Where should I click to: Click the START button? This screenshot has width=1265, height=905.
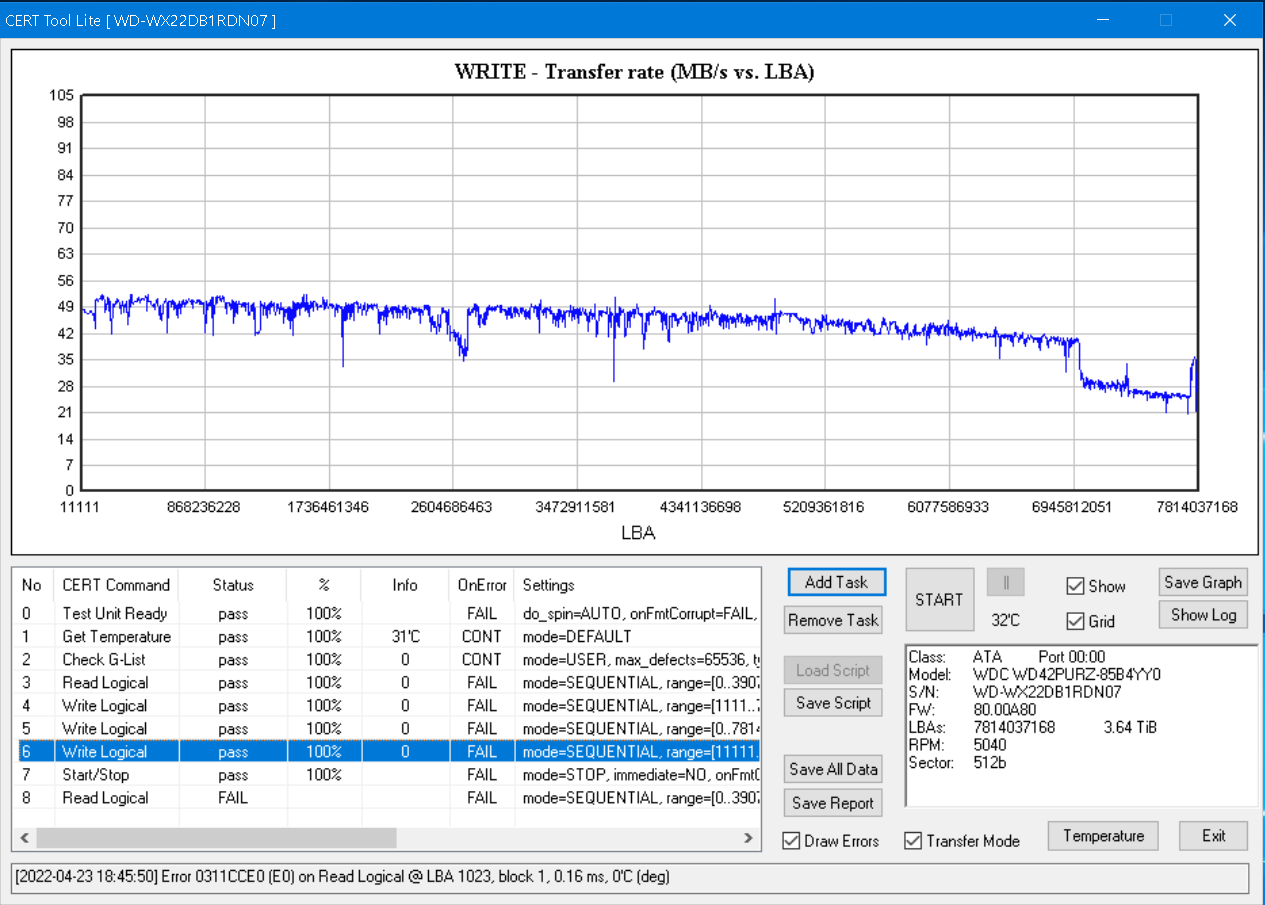pos(938,600)
